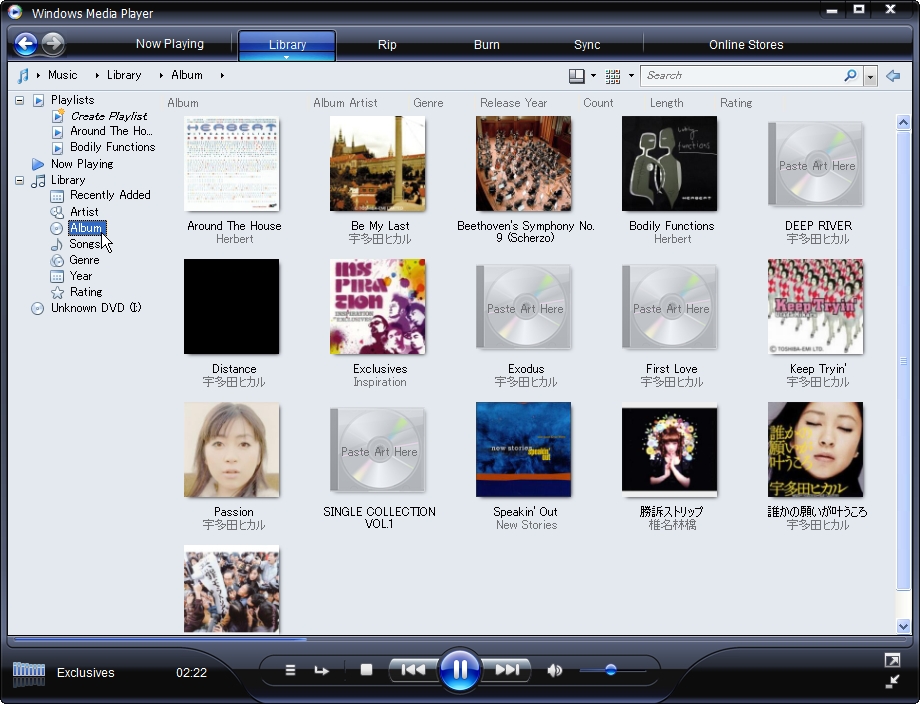Open the Library tab
The height and width of the screenshot is (704, 920).
(x=287, y=45)
